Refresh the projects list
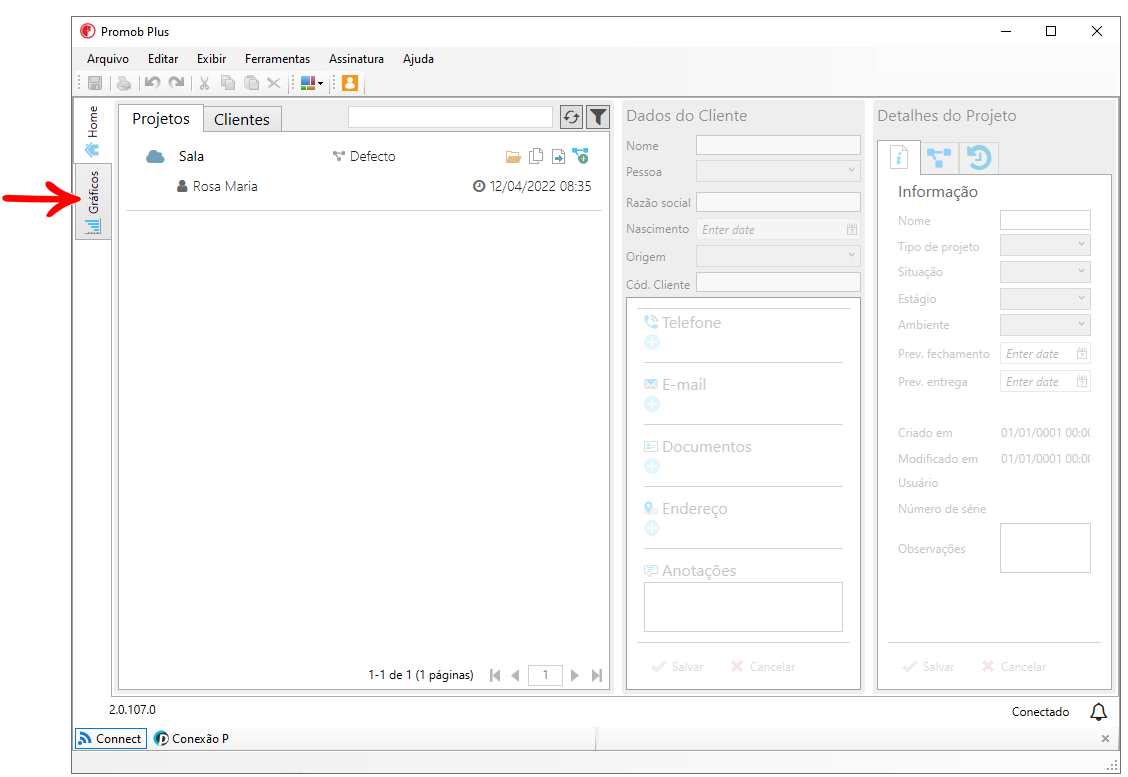This screenshot has height=777, width=1128. 571,117
